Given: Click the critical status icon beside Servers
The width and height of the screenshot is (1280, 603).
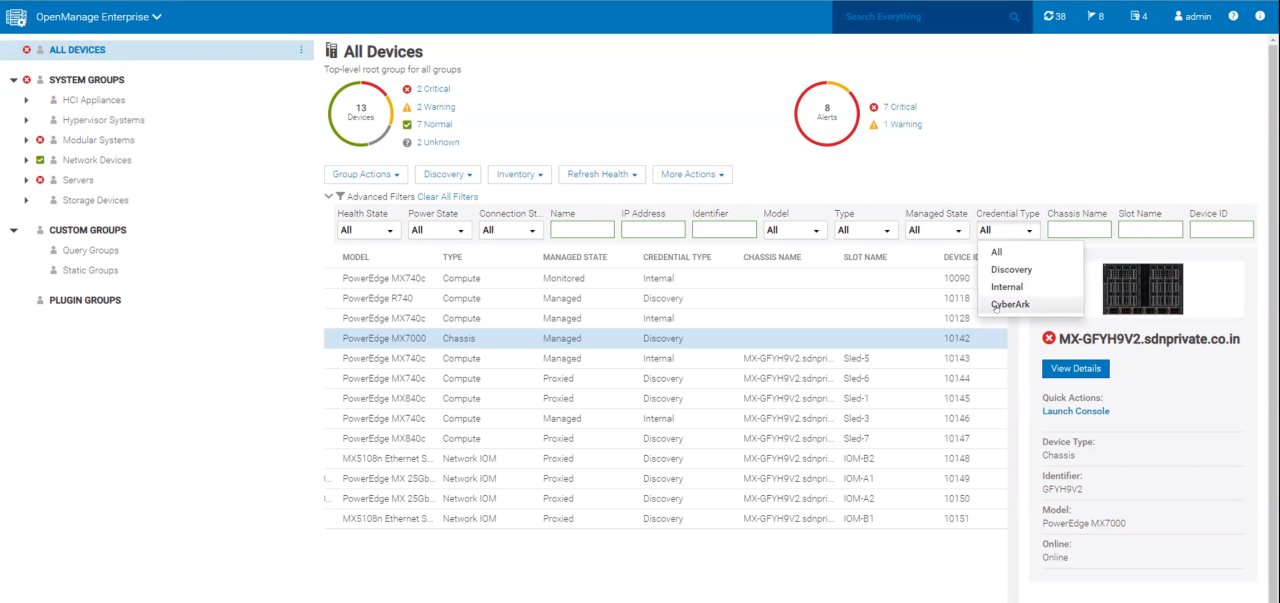Looking at the screenshot, I should coord(40,180).
